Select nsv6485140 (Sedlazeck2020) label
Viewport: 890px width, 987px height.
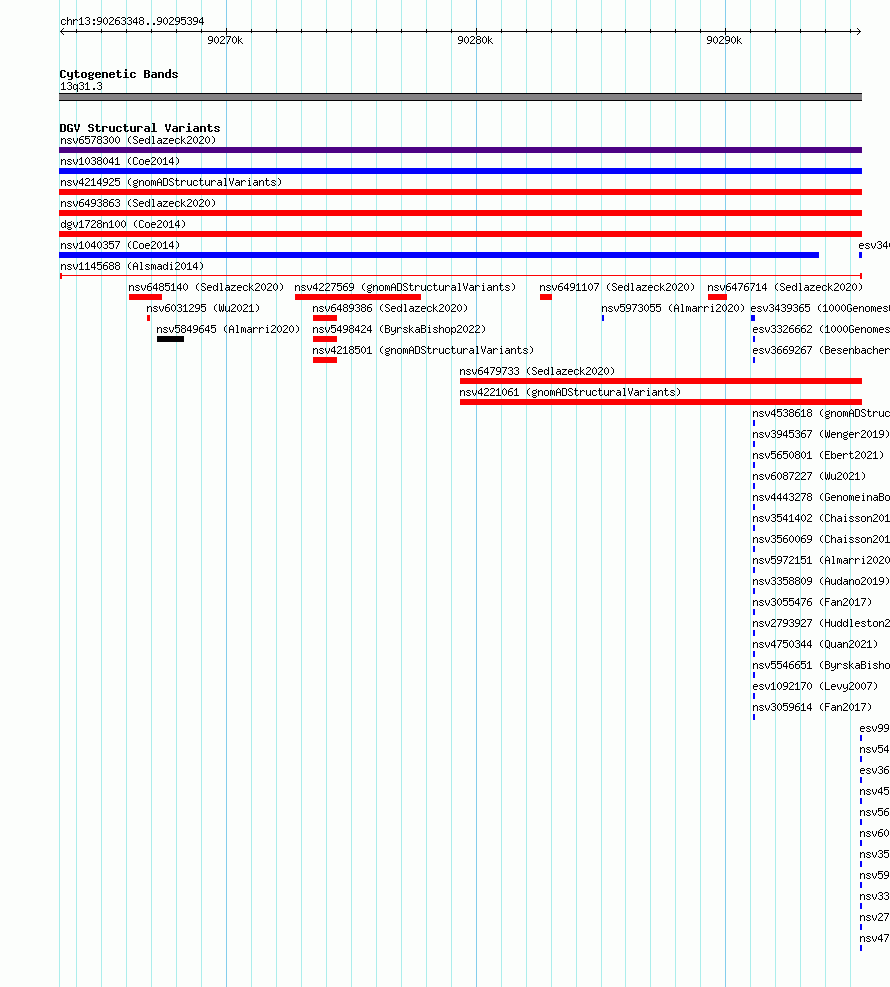[206, 287]
